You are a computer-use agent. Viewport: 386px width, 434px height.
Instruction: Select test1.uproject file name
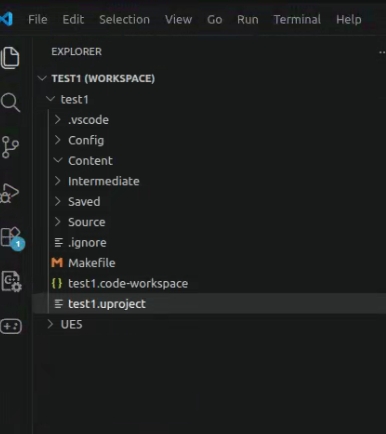coord(107,304)
